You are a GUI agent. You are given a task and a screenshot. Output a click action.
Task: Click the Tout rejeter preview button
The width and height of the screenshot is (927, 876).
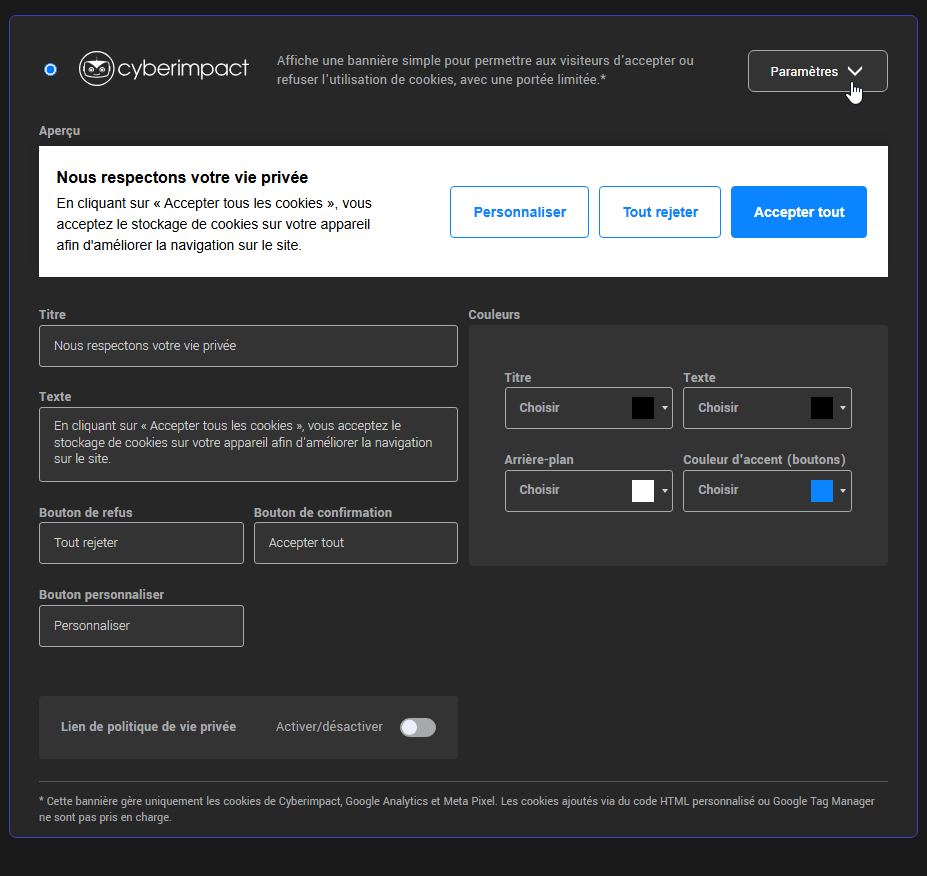pyautogui.click(x=659, y=212)
